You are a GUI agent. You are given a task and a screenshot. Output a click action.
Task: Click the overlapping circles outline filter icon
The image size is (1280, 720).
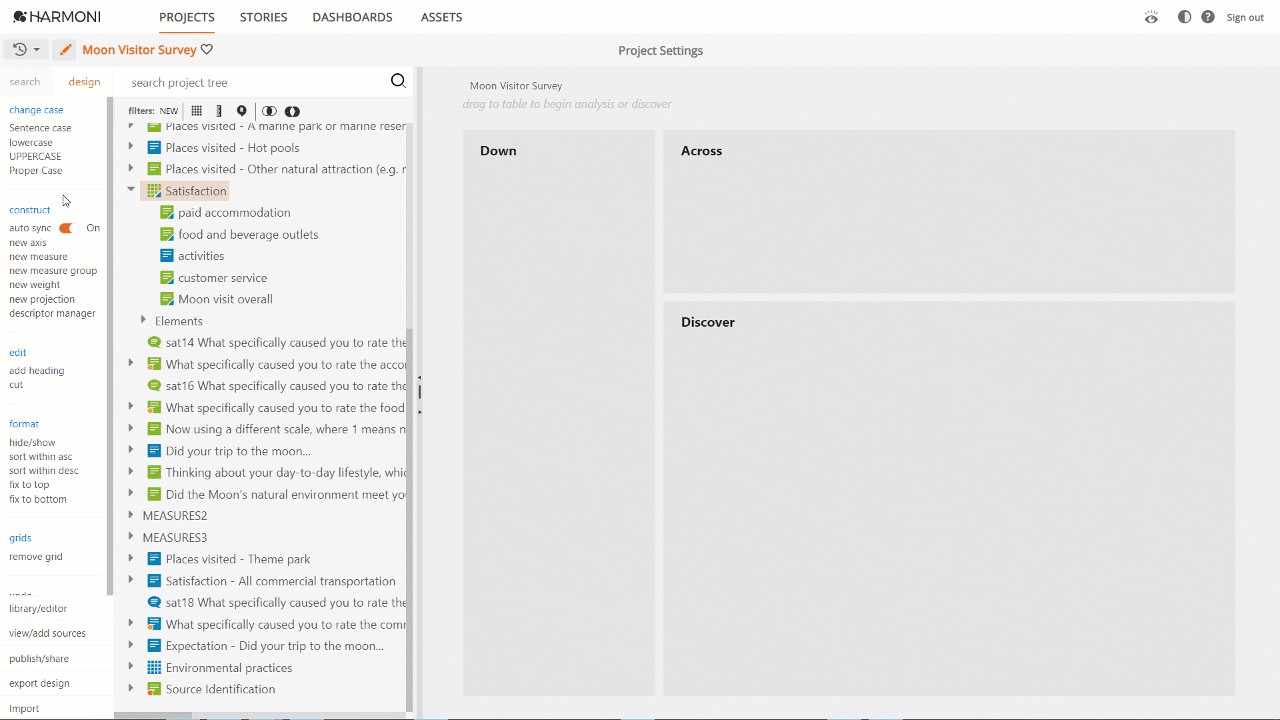click(269, 111)
